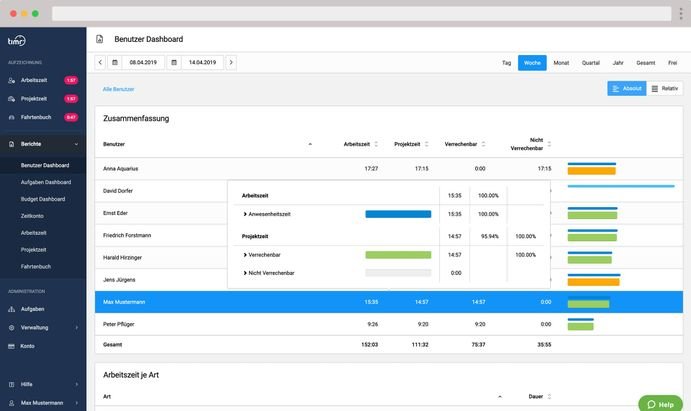Screen dimensions: 691x411
Task: Open Projektzeit recording in sidebar
Action: coord(35,99)
